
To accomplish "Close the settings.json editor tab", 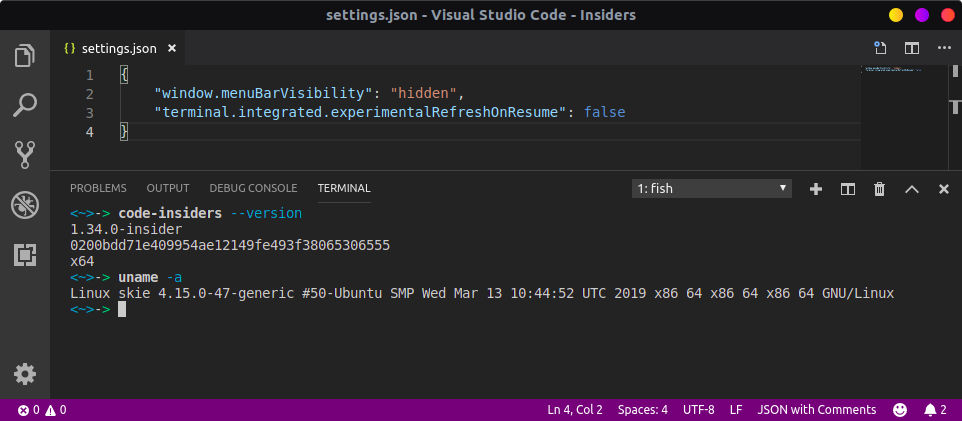I will [x=172, y=48].
